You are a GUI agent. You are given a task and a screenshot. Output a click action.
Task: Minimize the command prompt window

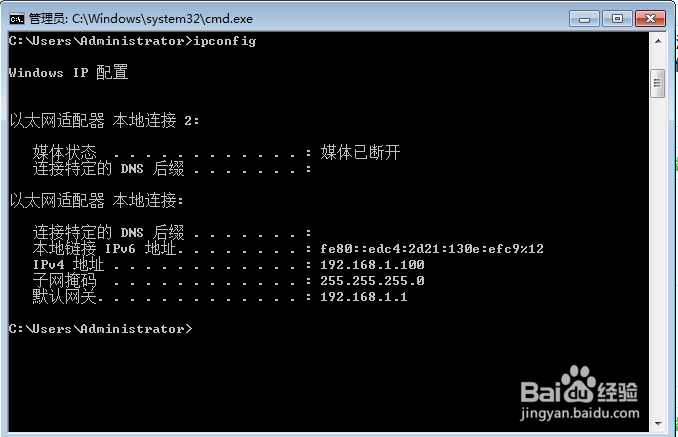(584, 19)
